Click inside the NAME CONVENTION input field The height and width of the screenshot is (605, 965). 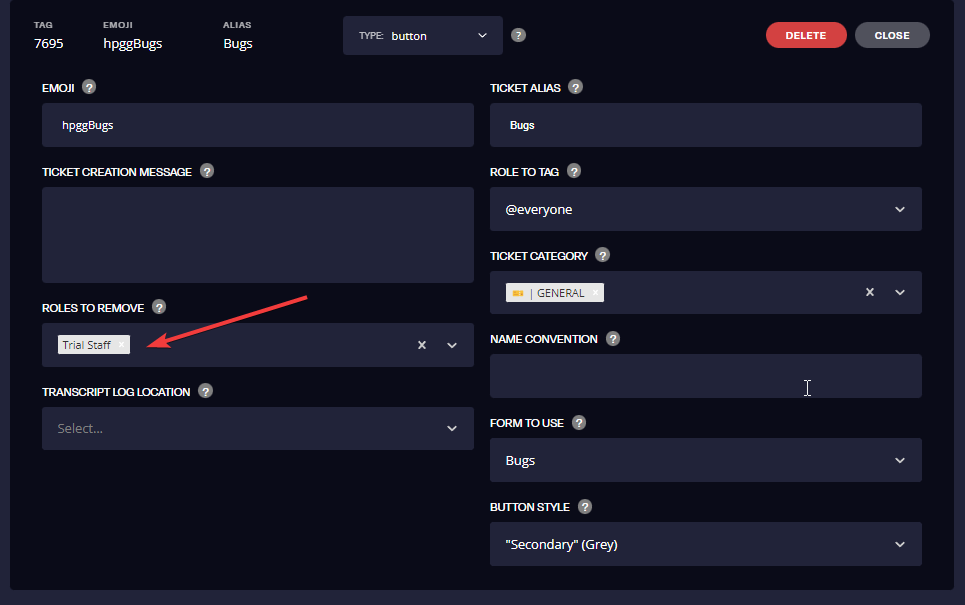point(706,376)
